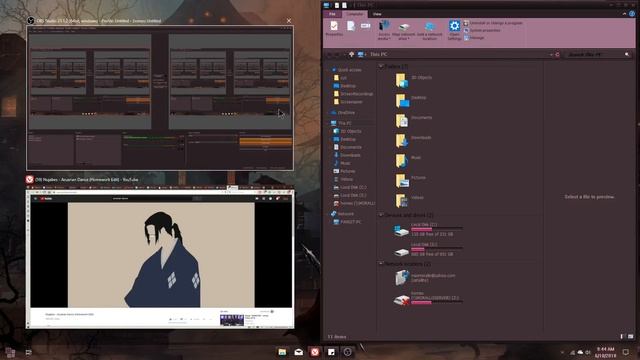Click the Refresh button beside address bar
The height and width of the screenshot is (360, 640).
pyautogui.click(x=557, y=54)
